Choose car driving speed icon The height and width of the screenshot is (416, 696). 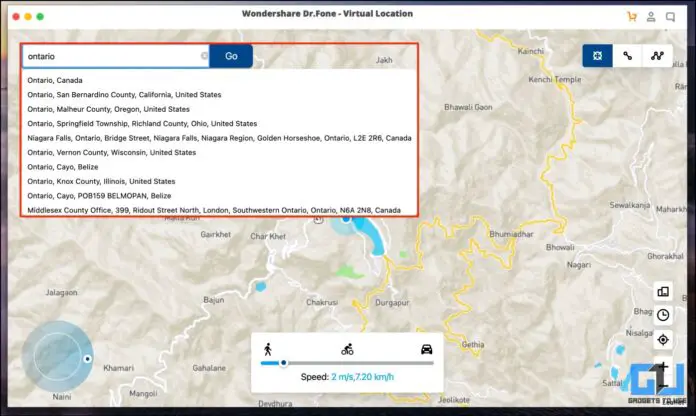427,349
